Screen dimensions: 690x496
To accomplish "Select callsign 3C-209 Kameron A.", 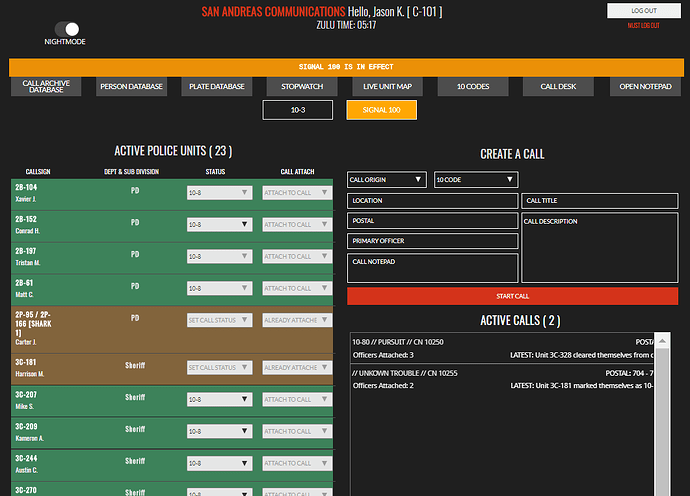I will point(29,431).
